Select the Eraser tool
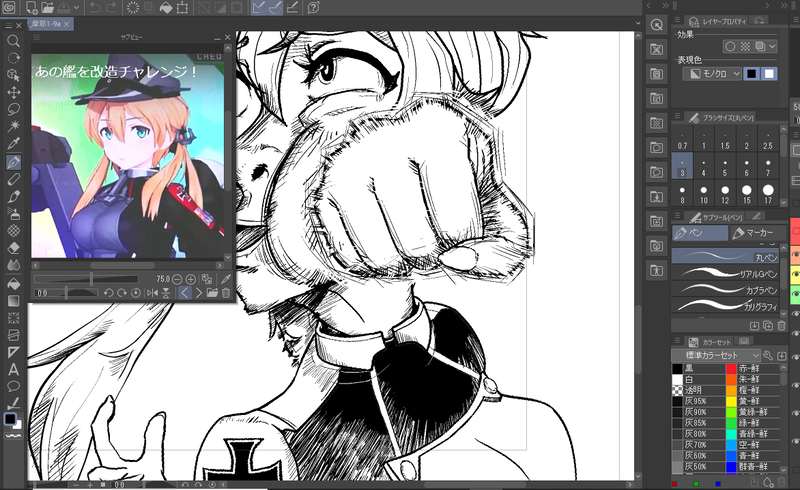 13,249
